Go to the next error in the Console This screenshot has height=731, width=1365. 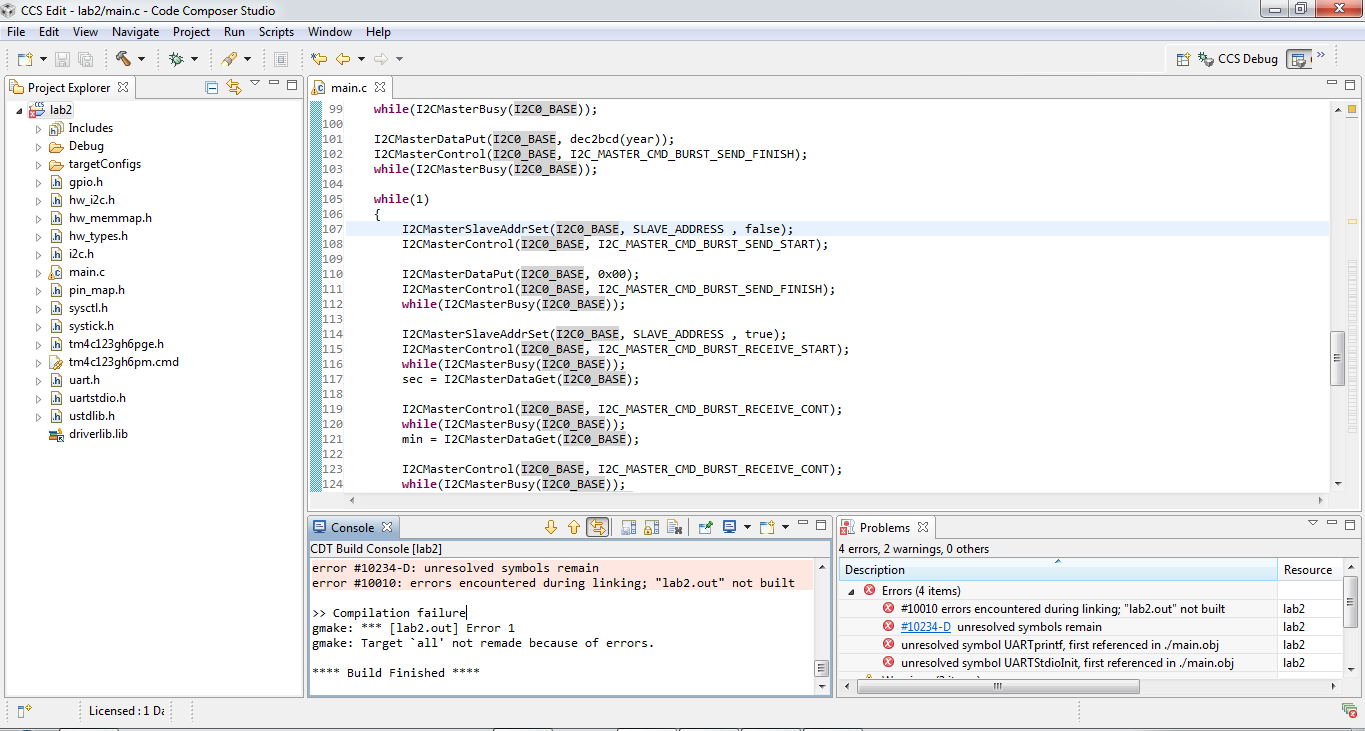550,527
